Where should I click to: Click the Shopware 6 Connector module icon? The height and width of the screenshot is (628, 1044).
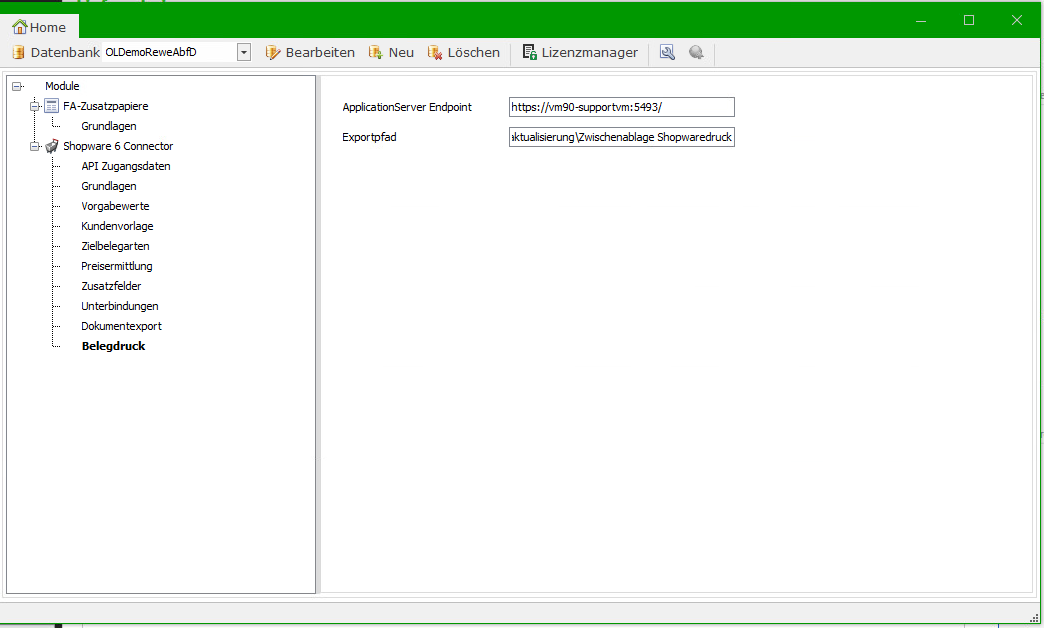(51, 146)
